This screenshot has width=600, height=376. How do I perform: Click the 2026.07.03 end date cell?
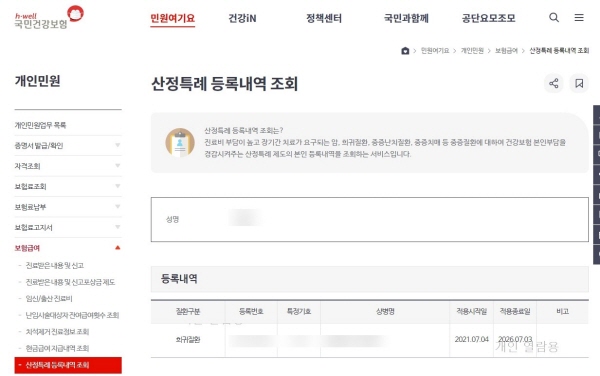(x=515, y=339)
